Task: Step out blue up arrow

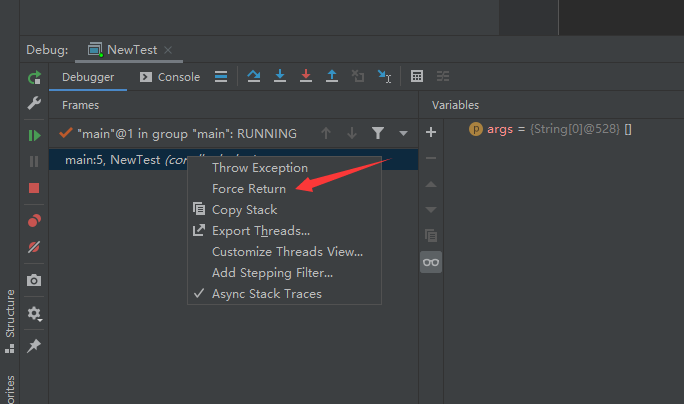Action: coord(332,76)
